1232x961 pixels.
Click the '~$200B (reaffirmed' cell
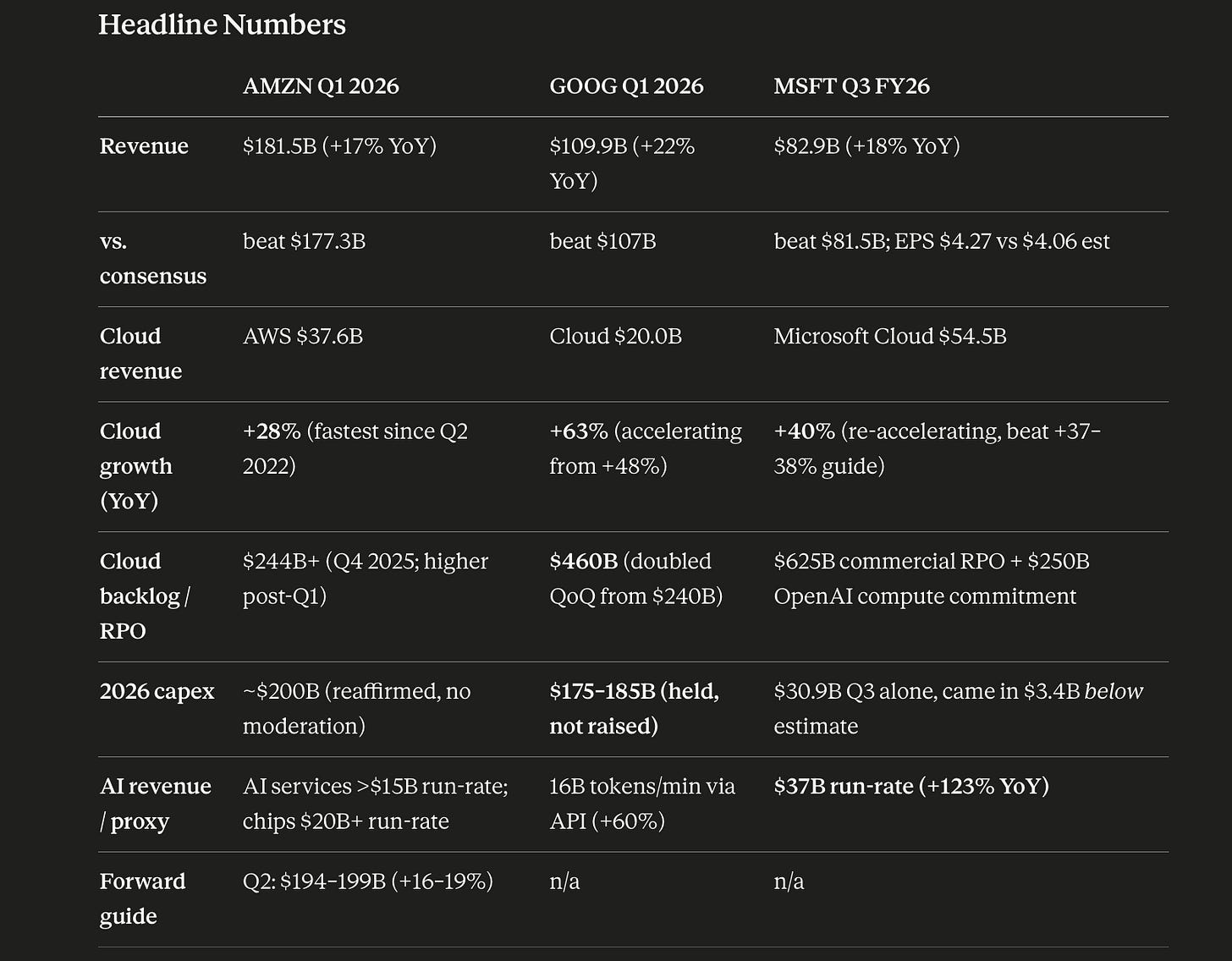click(357, 709)
